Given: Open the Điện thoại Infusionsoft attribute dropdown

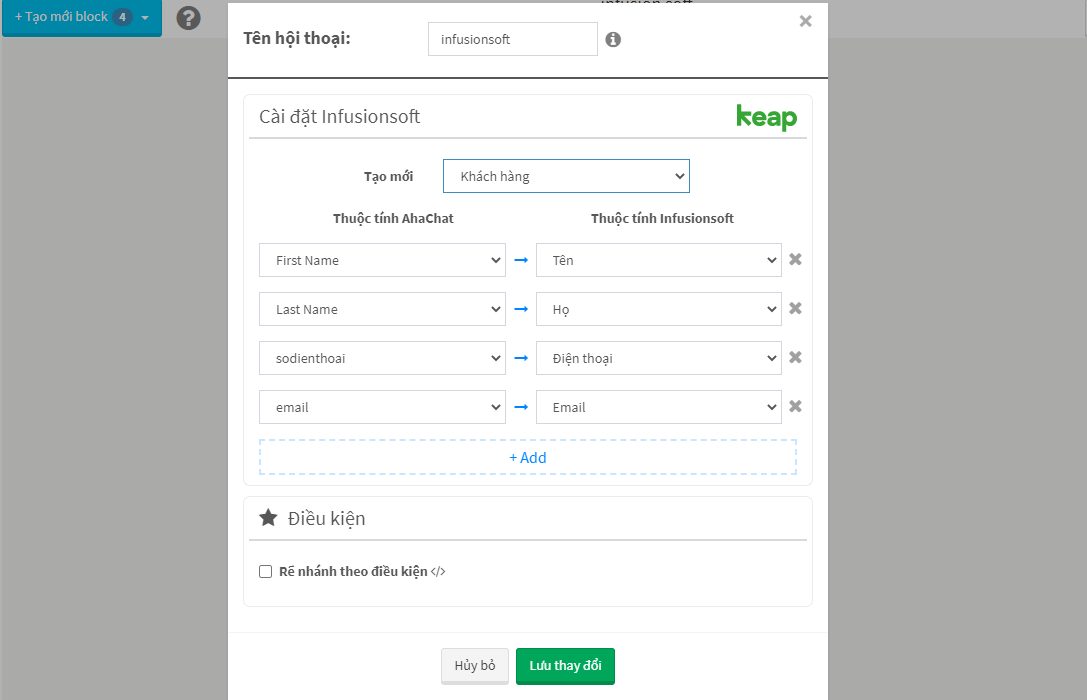Looking at the screenshot, I should tap(659, 358).
